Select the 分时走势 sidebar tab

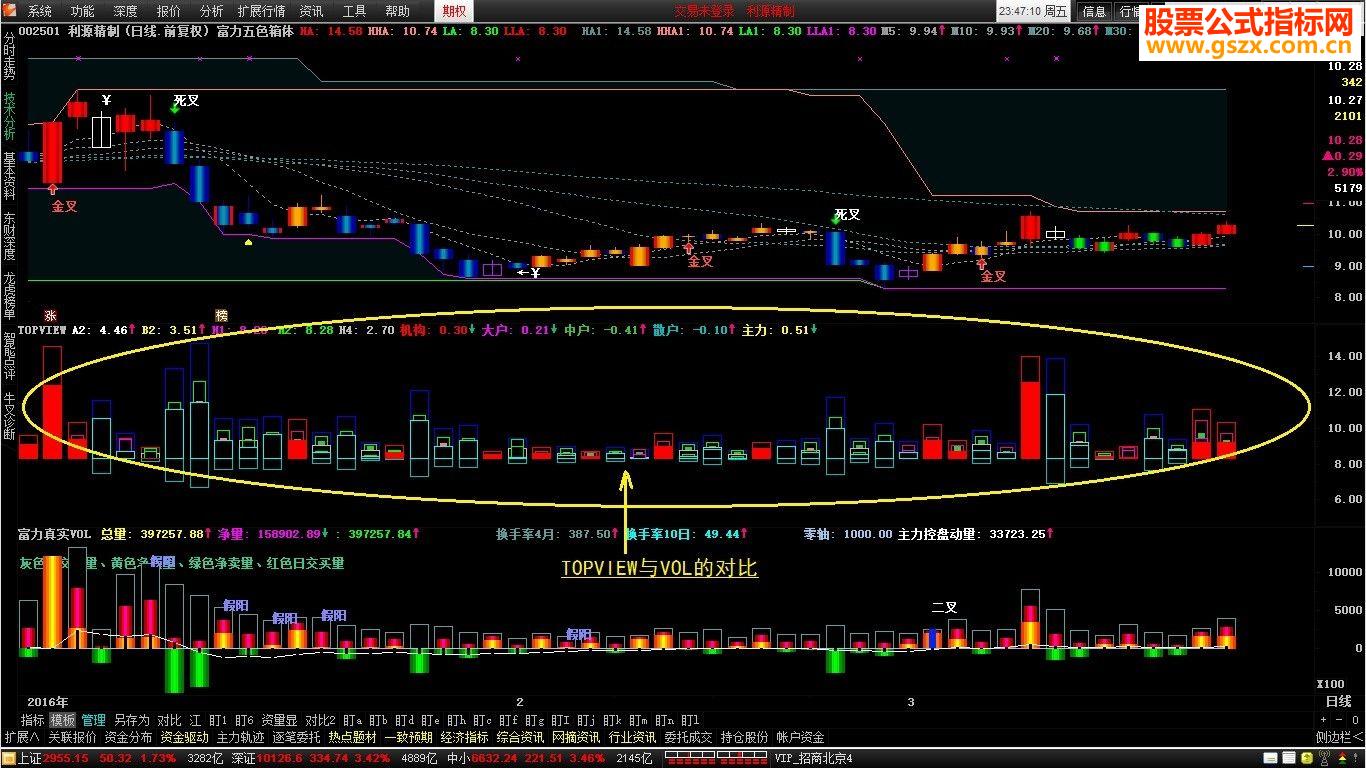coord(9,56)
